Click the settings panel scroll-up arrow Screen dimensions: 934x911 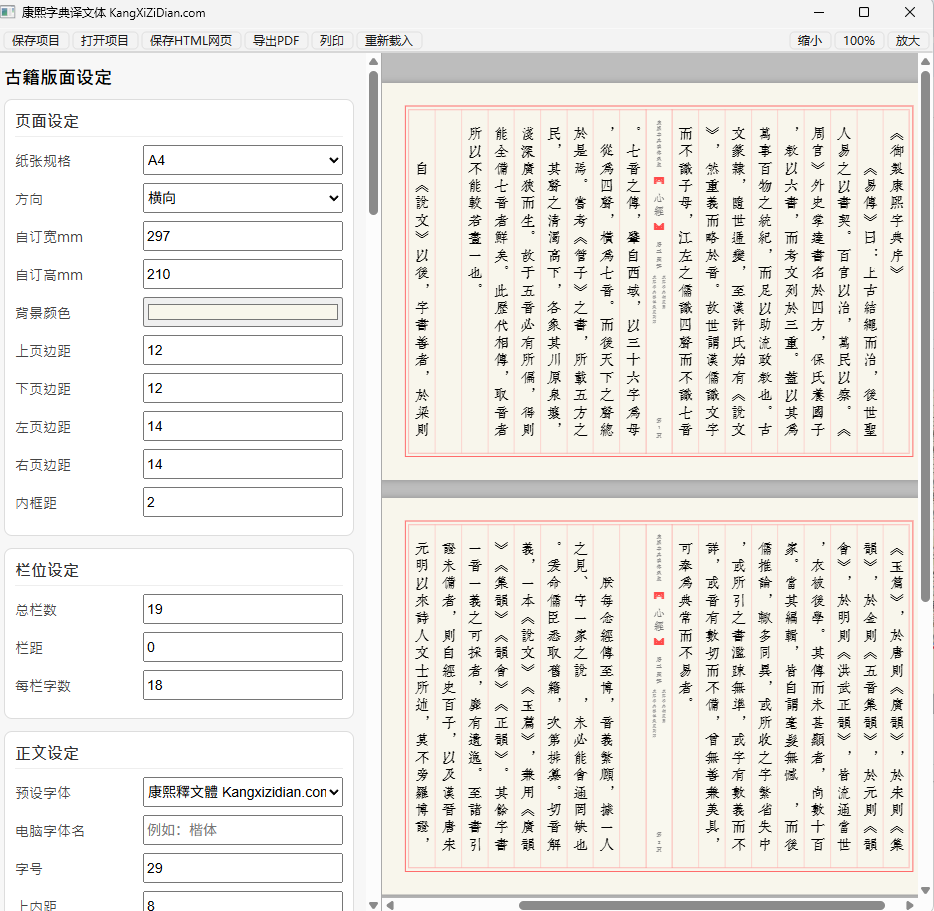373,61
